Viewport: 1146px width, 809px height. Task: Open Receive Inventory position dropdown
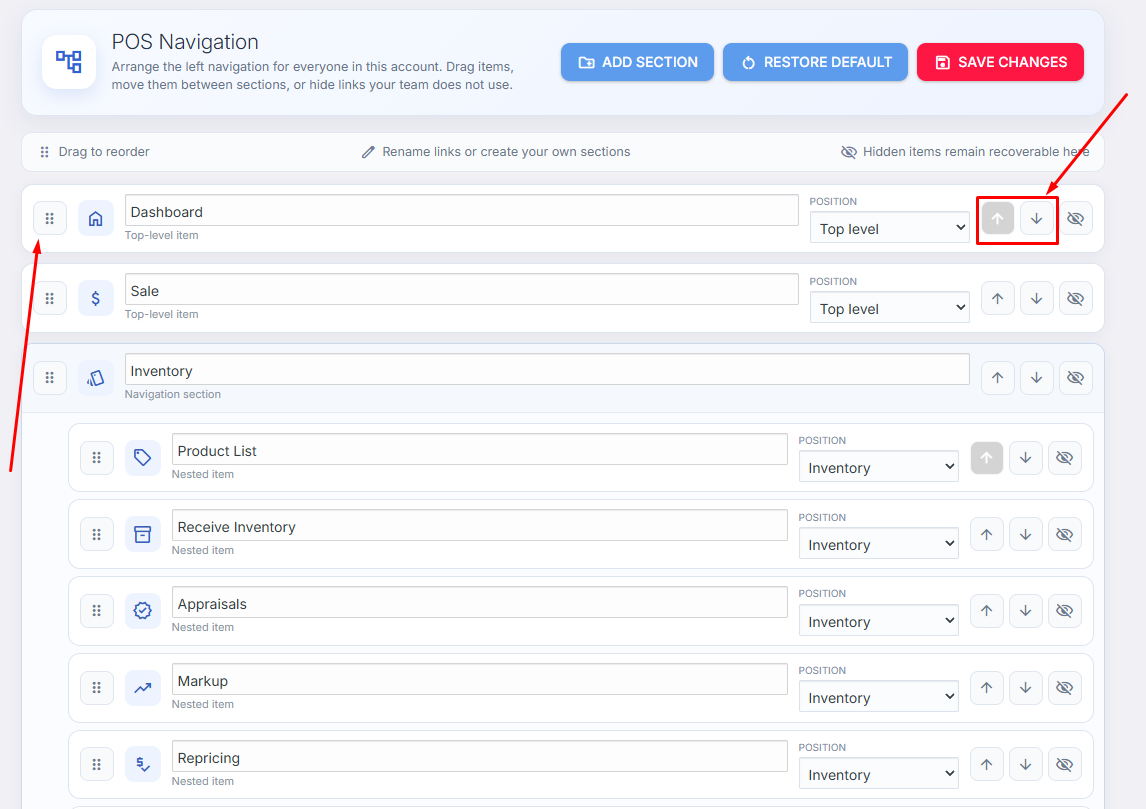[x=879, y=544]
